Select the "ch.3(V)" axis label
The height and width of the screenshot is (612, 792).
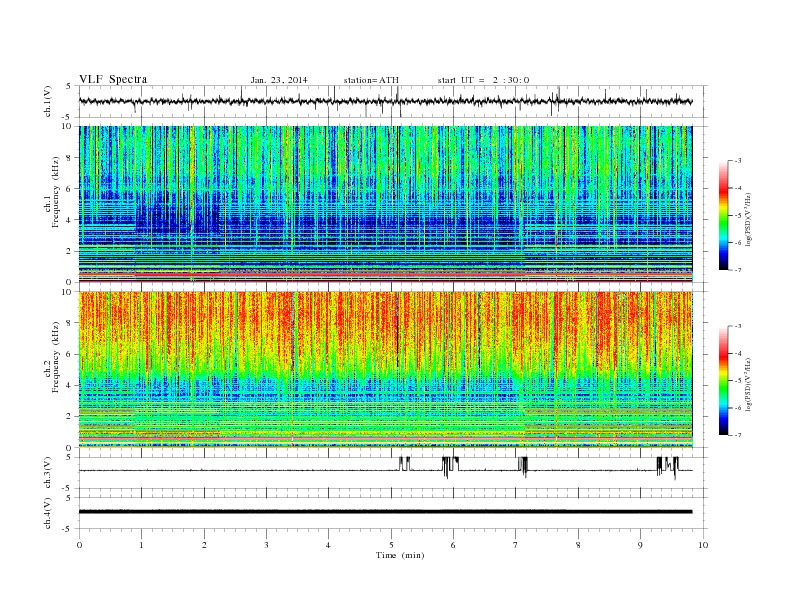tap(47, 473)
